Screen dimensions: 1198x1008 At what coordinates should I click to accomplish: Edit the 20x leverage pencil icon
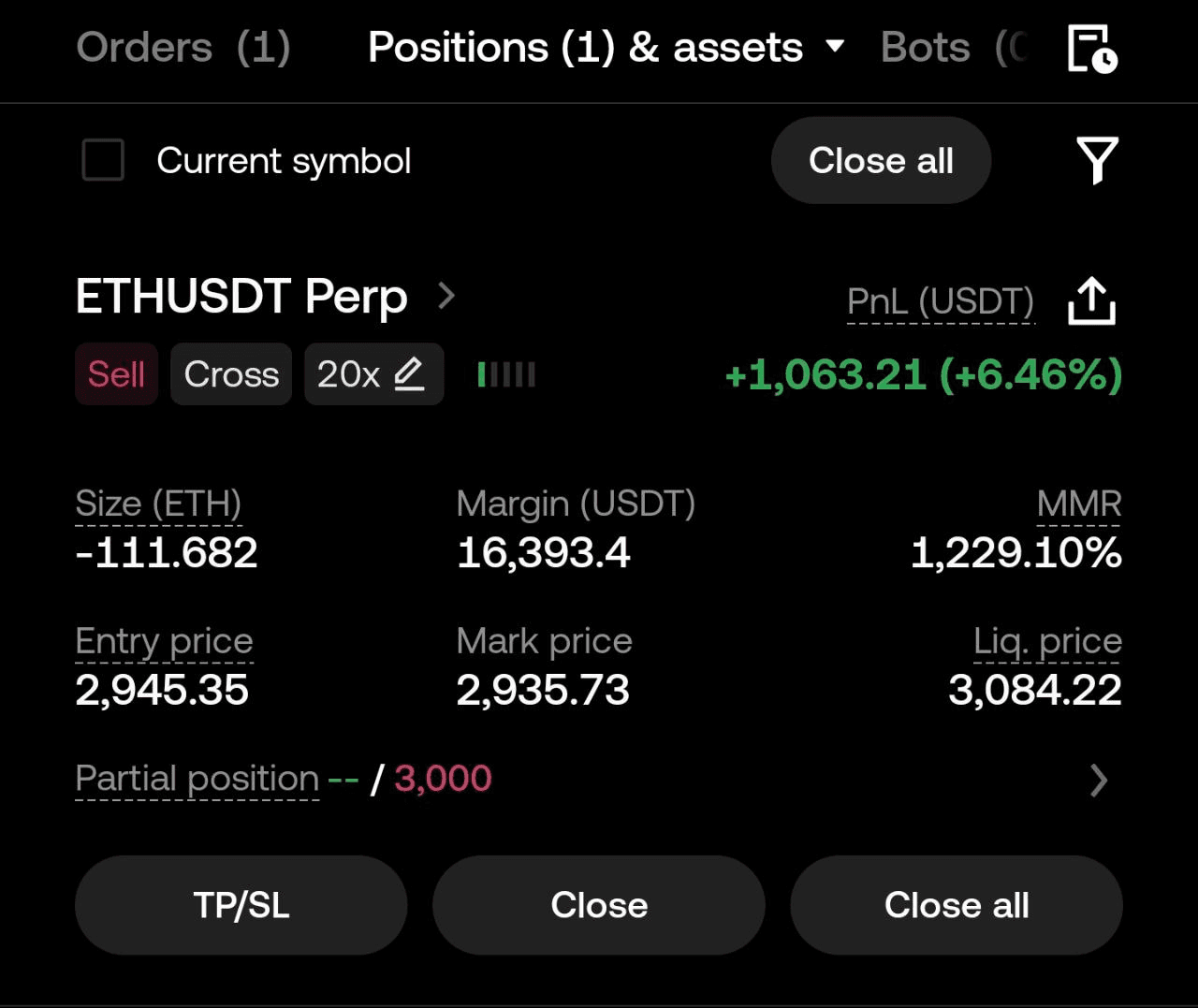click(x=409, y=374)
